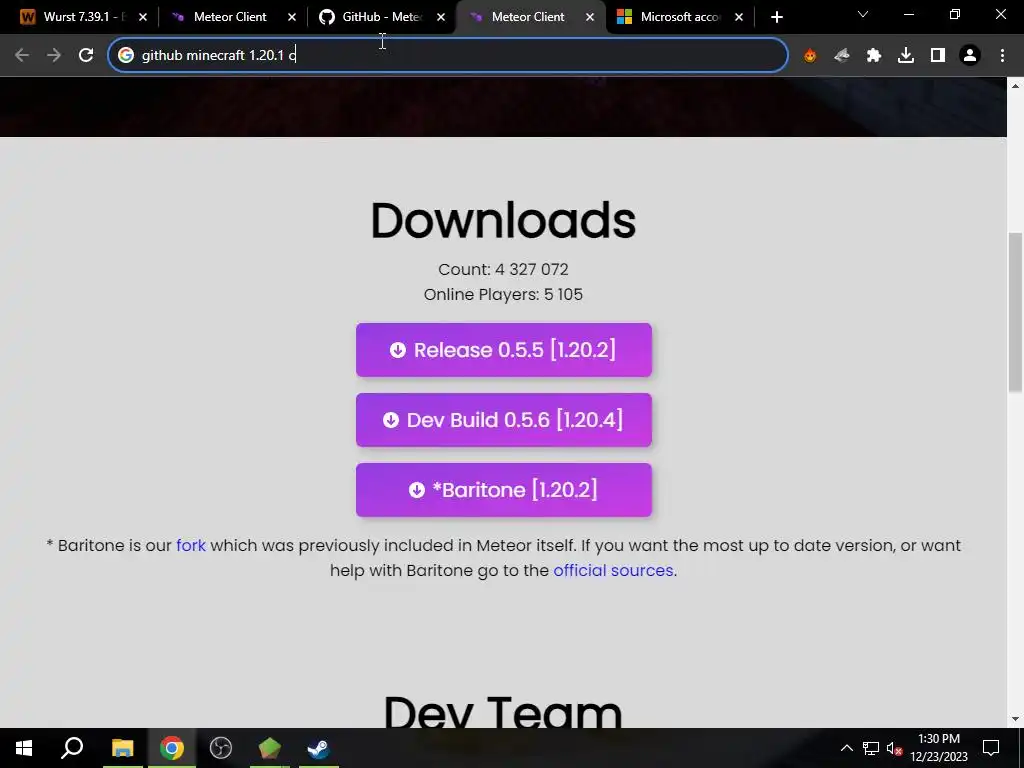Open the Minecraft launcher taskbar icon
The image size is (1024, 768).
click(x=270, y=748)
